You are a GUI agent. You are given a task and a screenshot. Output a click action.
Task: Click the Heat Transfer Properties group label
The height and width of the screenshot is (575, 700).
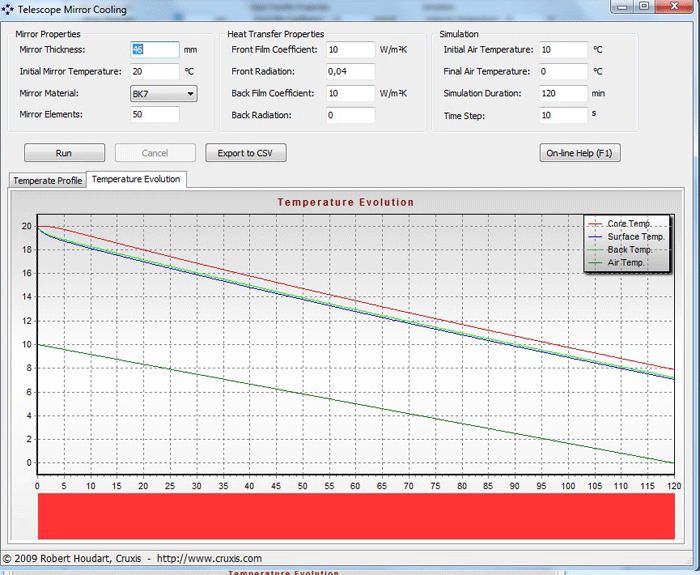pos(275,34)
